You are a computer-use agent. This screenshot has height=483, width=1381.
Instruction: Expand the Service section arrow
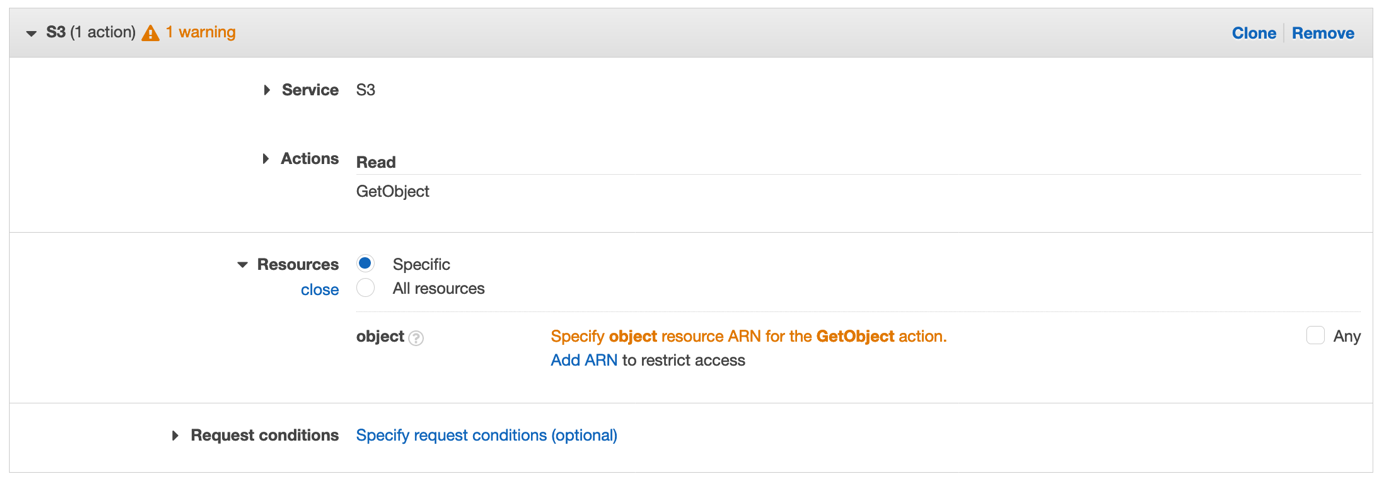tap(267, 90)
